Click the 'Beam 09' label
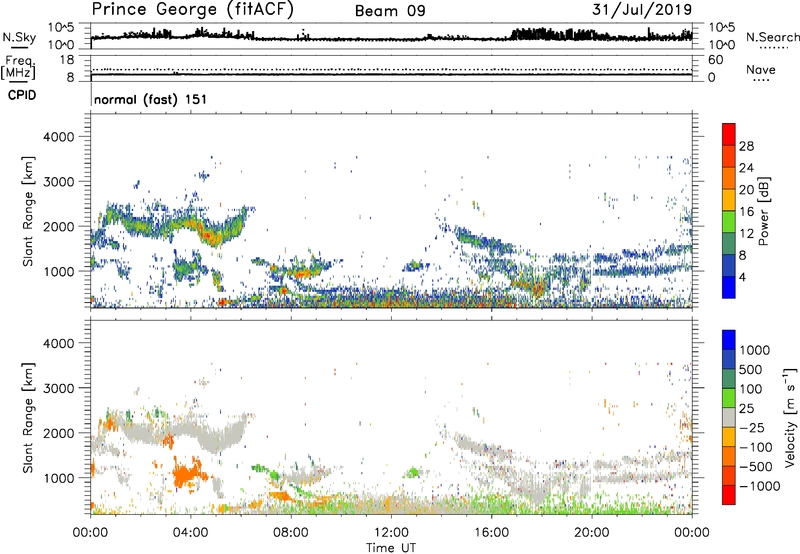Screen dimensions: 800x554 [x=390, y=11]
